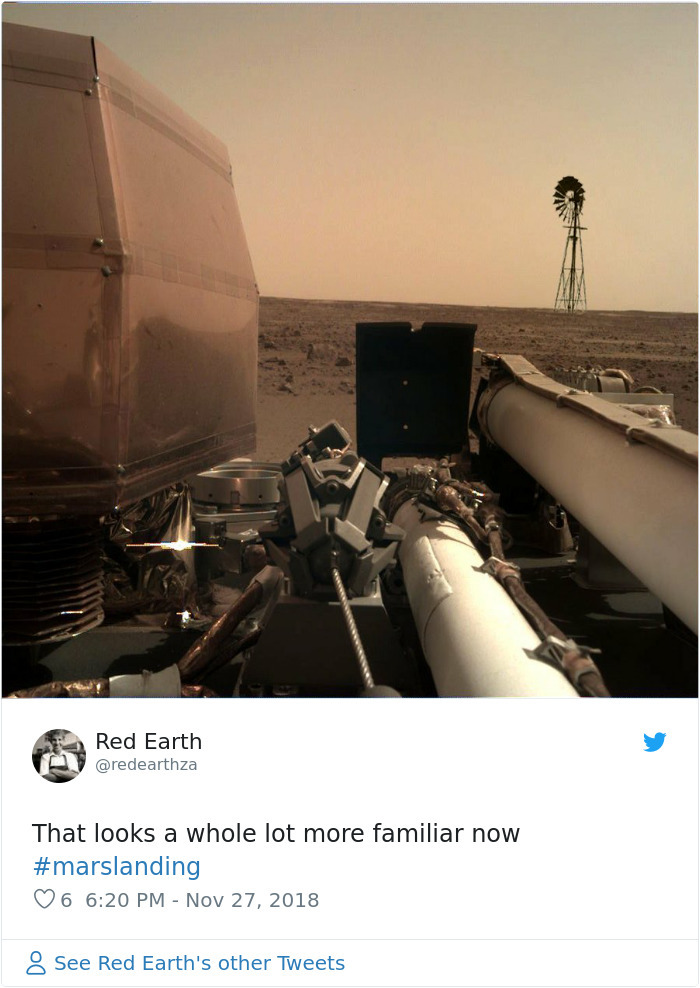
Task: Like the tweet with the heart icon
Action: (x=43, y=899)
